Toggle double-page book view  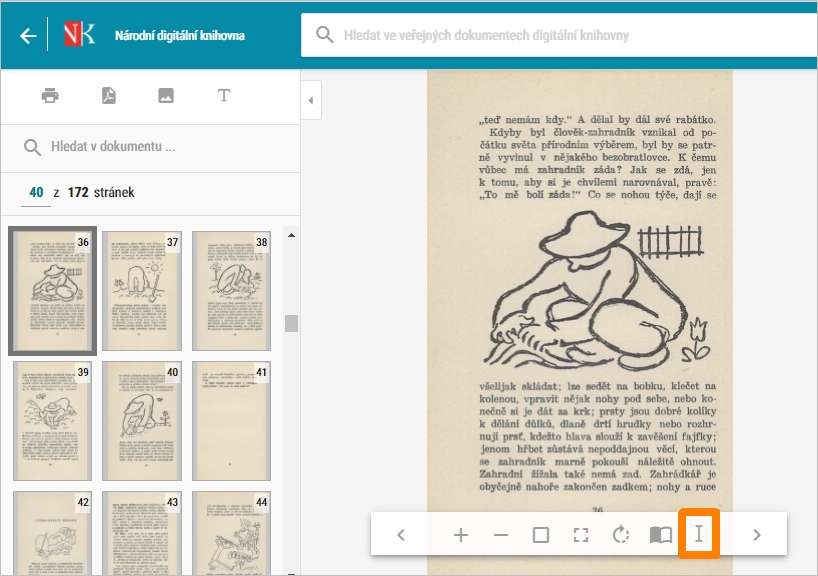click(660, 535)
